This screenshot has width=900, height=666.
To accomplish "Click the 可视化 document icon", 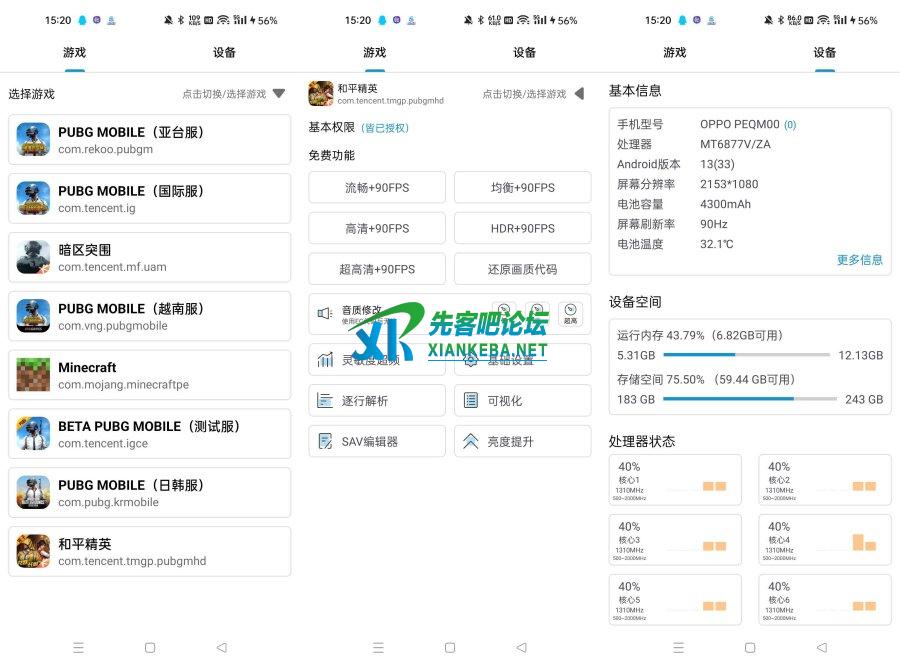I will [x=471, y=400].
